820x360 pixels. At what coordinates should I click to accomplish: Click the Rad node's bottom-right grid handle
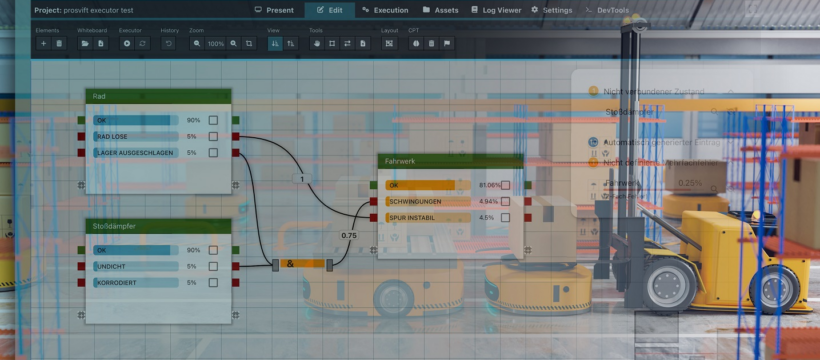point(236,185)
